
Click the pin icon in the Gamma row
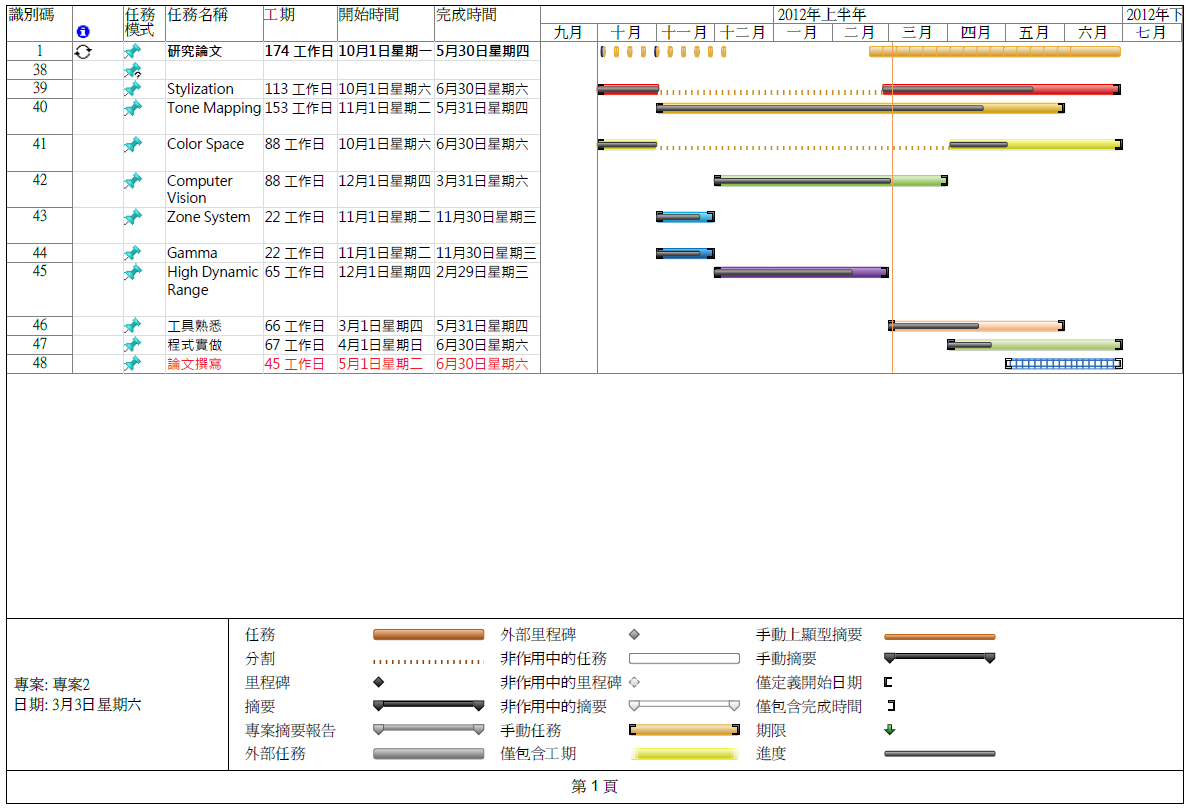[x=132, y=253]
